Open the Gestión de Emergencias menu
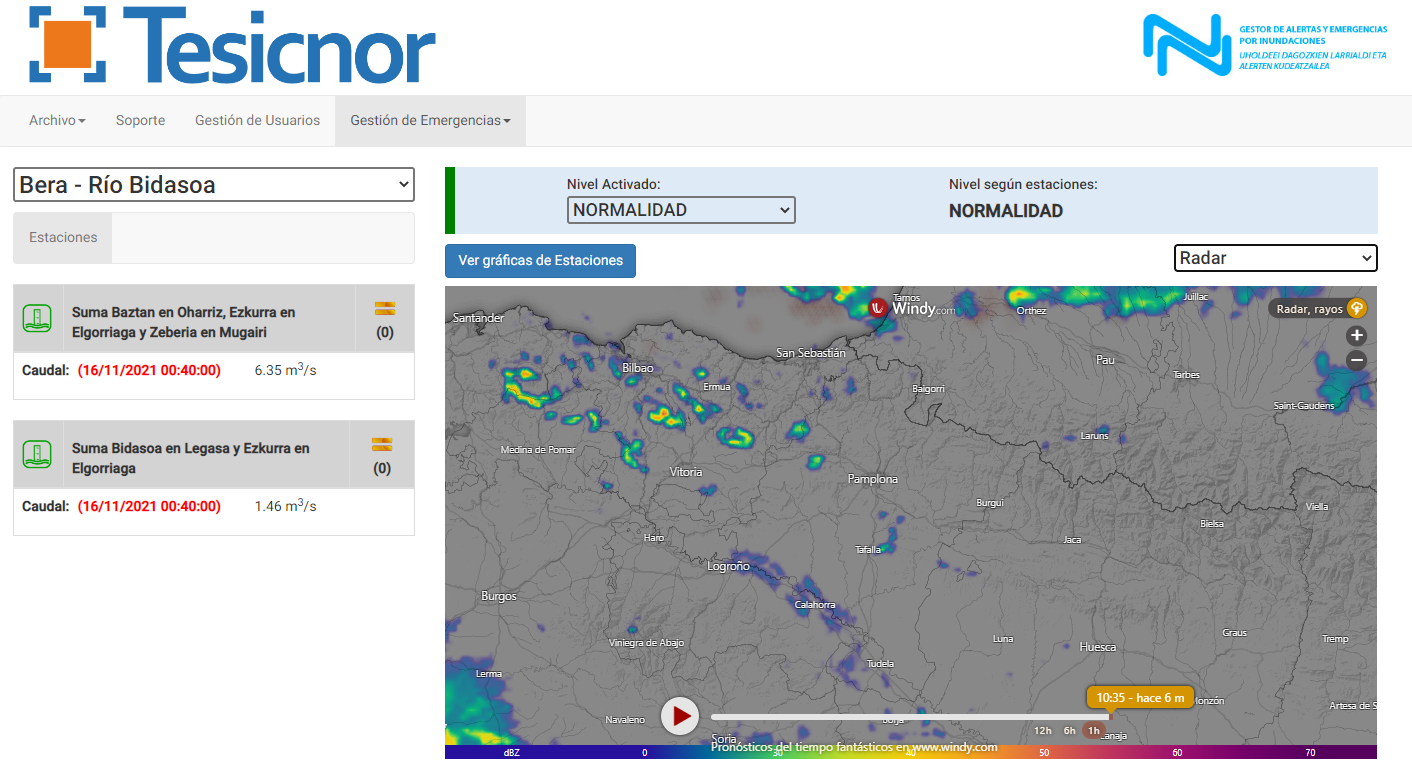The image size is (1412, 769). pyautogui.click(x=430, y=120)
